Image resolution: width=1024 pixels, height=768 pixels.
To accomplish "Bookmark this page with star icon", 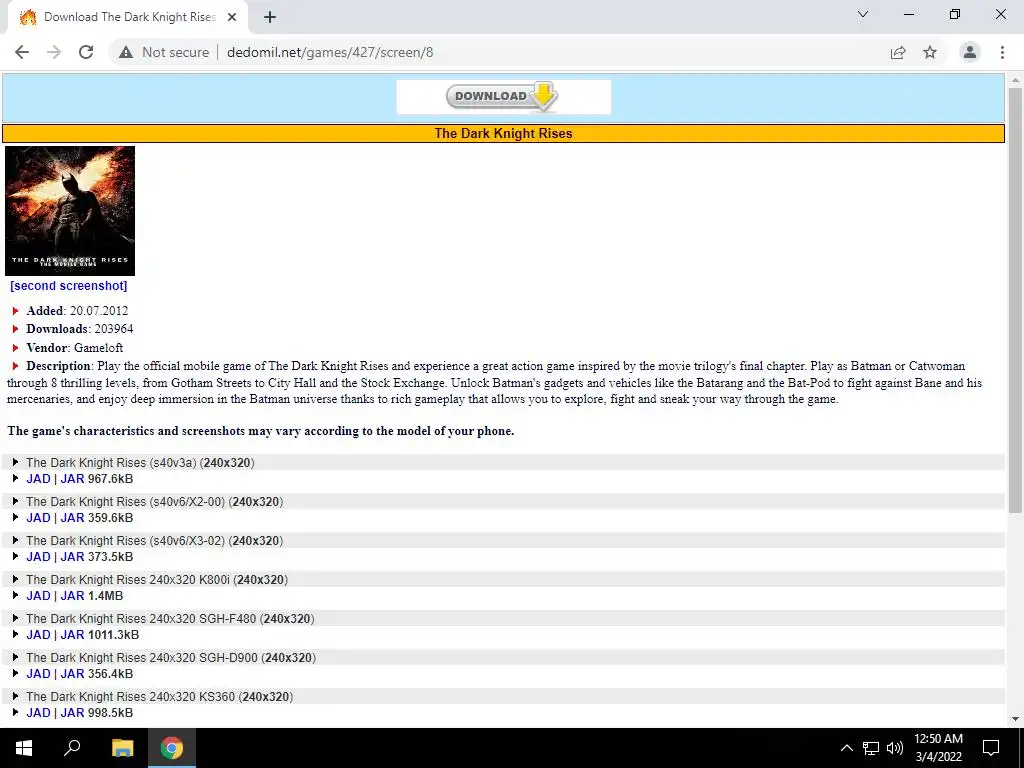I will (x=930, y=52).
